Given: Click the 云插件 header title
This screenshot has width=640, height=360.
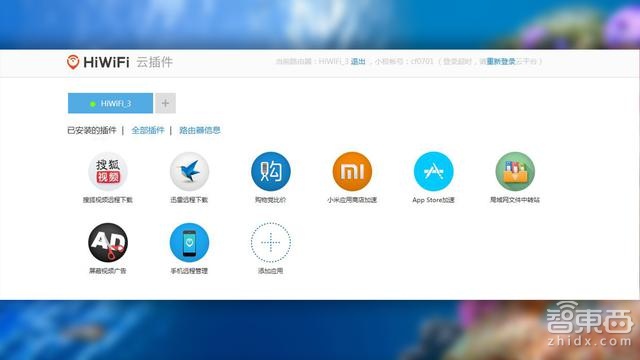Looking at the screenshot, I should coord(155,62).
